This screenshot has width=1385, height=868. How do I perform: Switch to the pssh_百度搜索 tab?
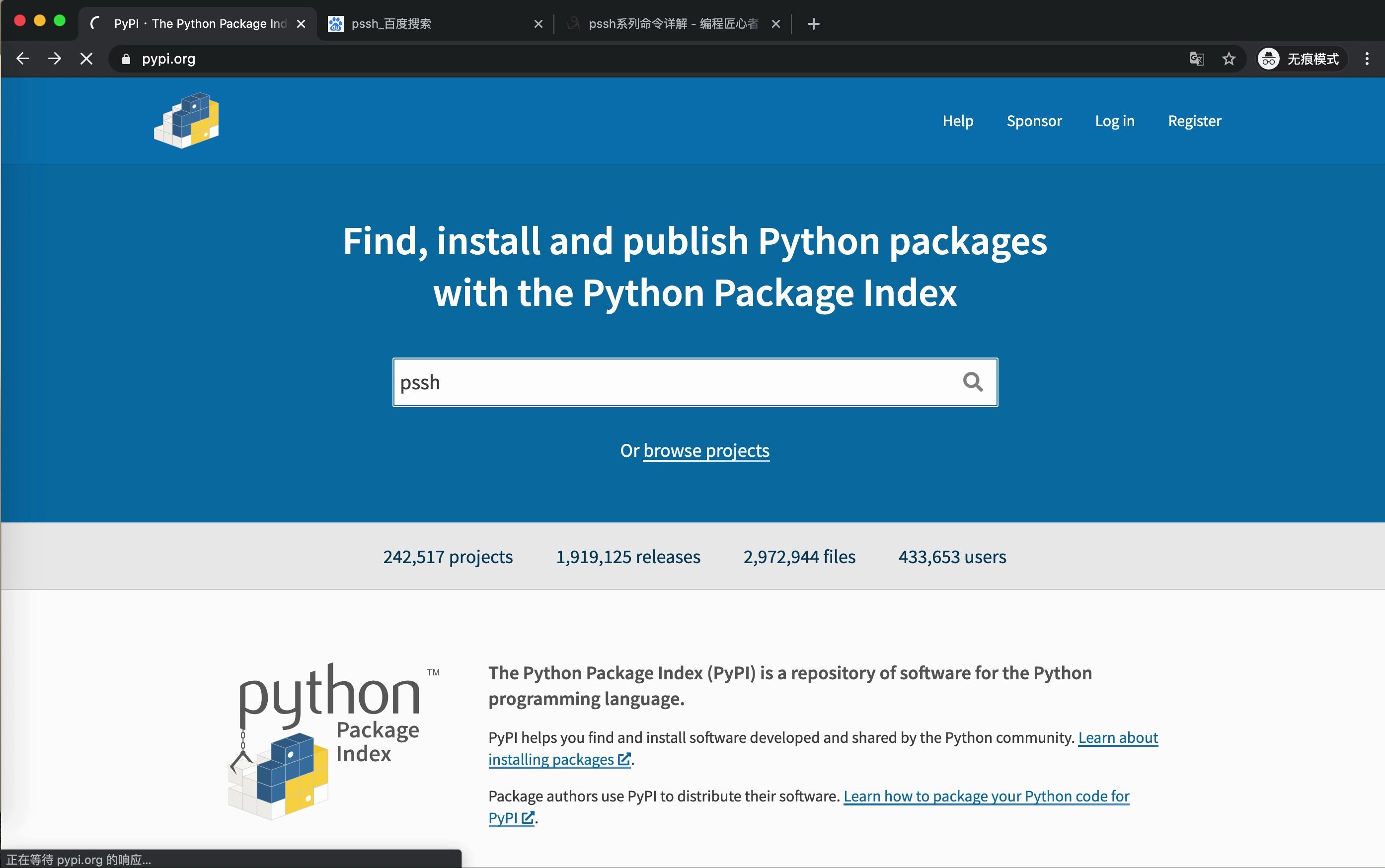click(x=435, y=23)
